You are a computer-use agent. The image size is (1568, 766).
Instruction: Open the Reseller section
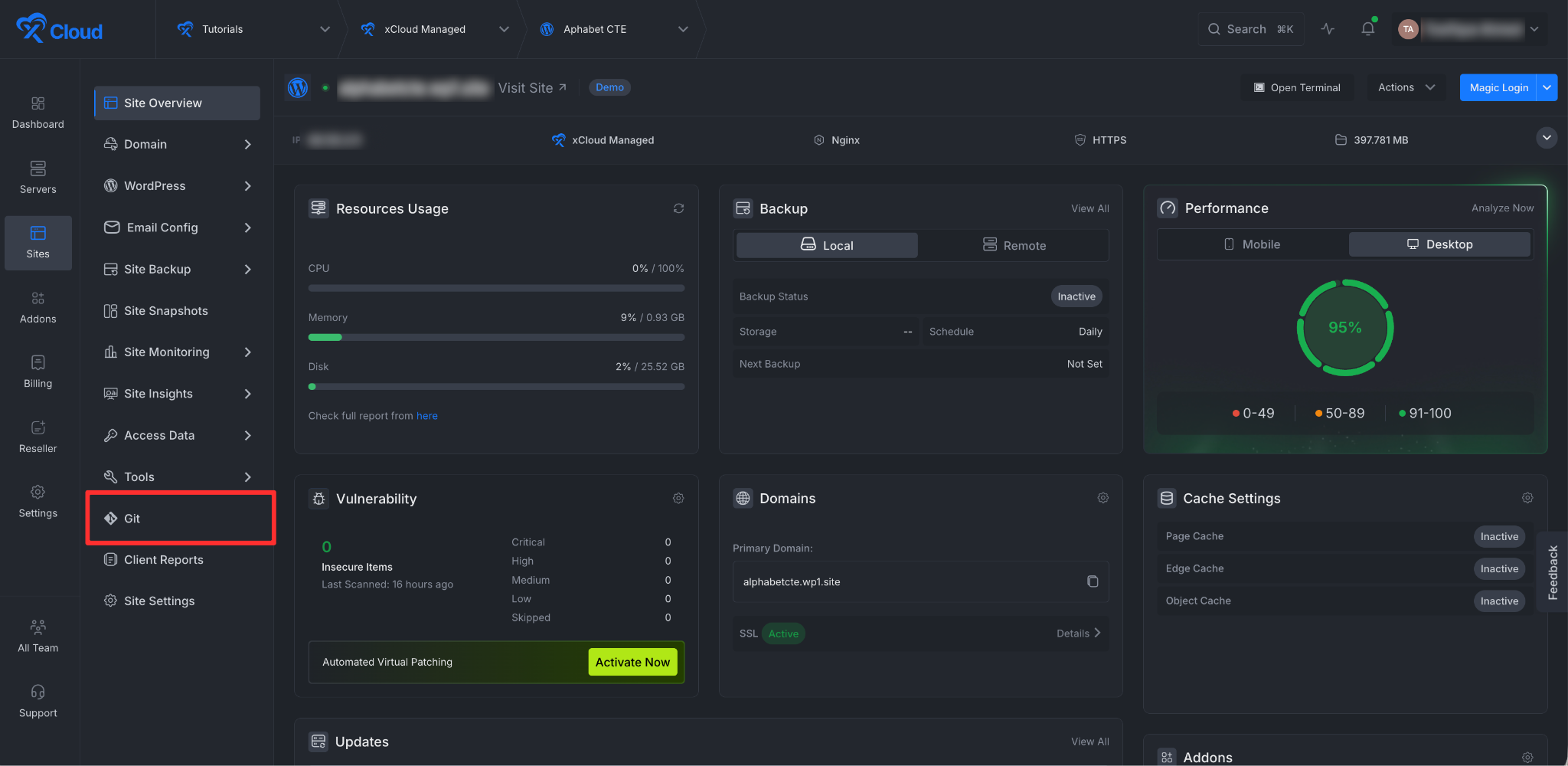point(38,437)
